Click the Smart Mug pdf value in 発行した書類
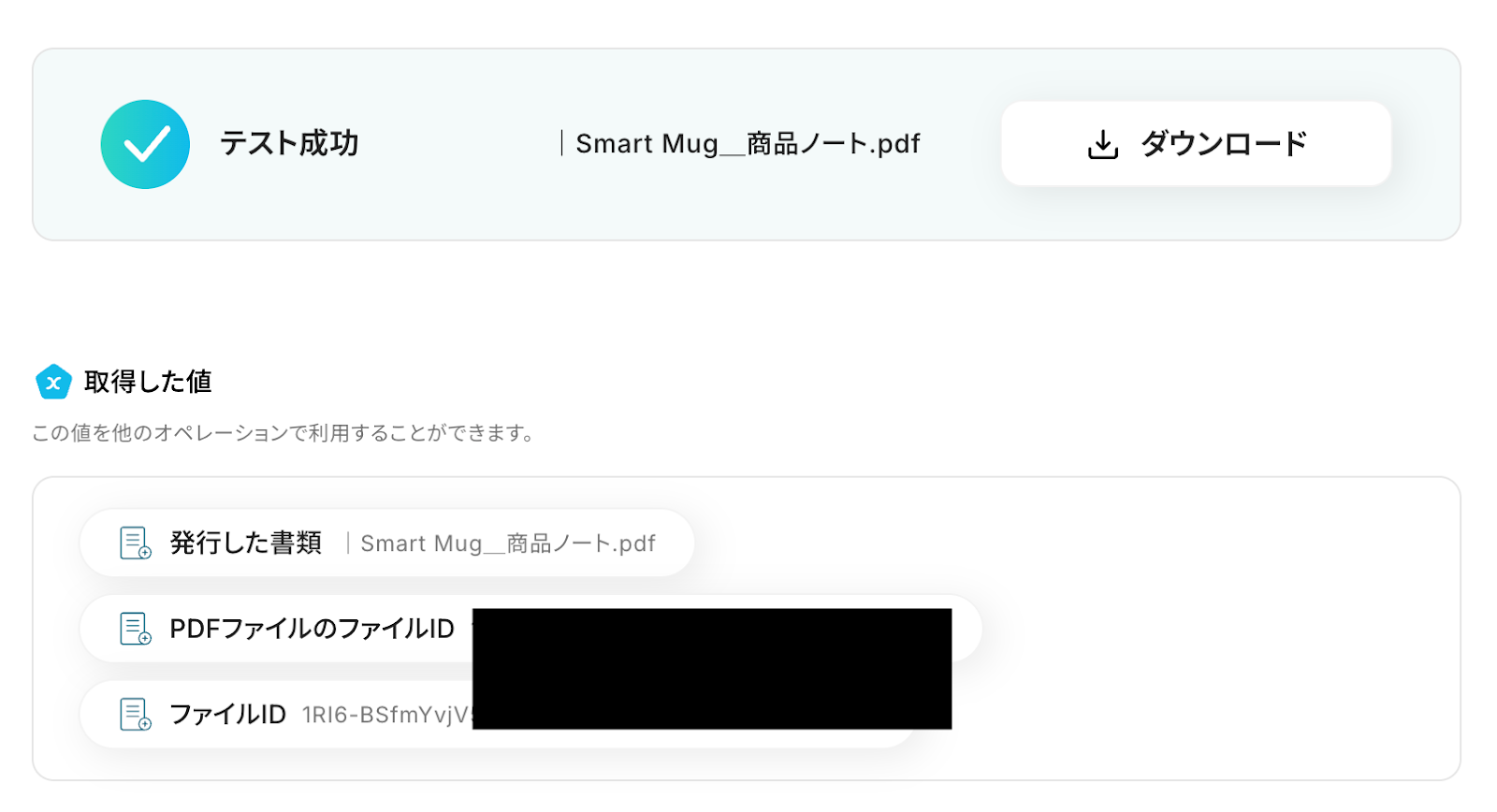The height and width of the screenshot is (812, 1497). pos(508,544)
